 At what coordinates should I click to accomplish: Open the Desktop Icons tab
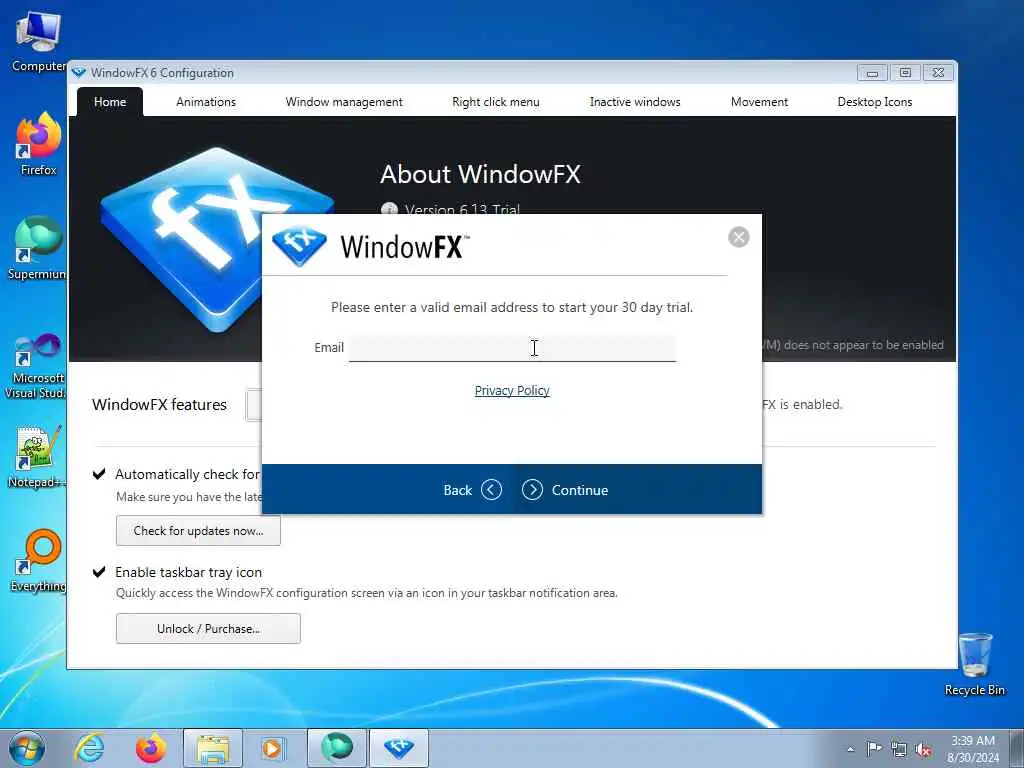874,102
